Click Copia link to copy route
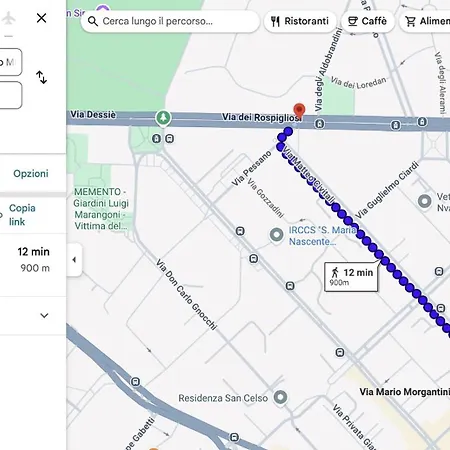The image size is (450, 450). pyautogui.click(x=22, y=215)
